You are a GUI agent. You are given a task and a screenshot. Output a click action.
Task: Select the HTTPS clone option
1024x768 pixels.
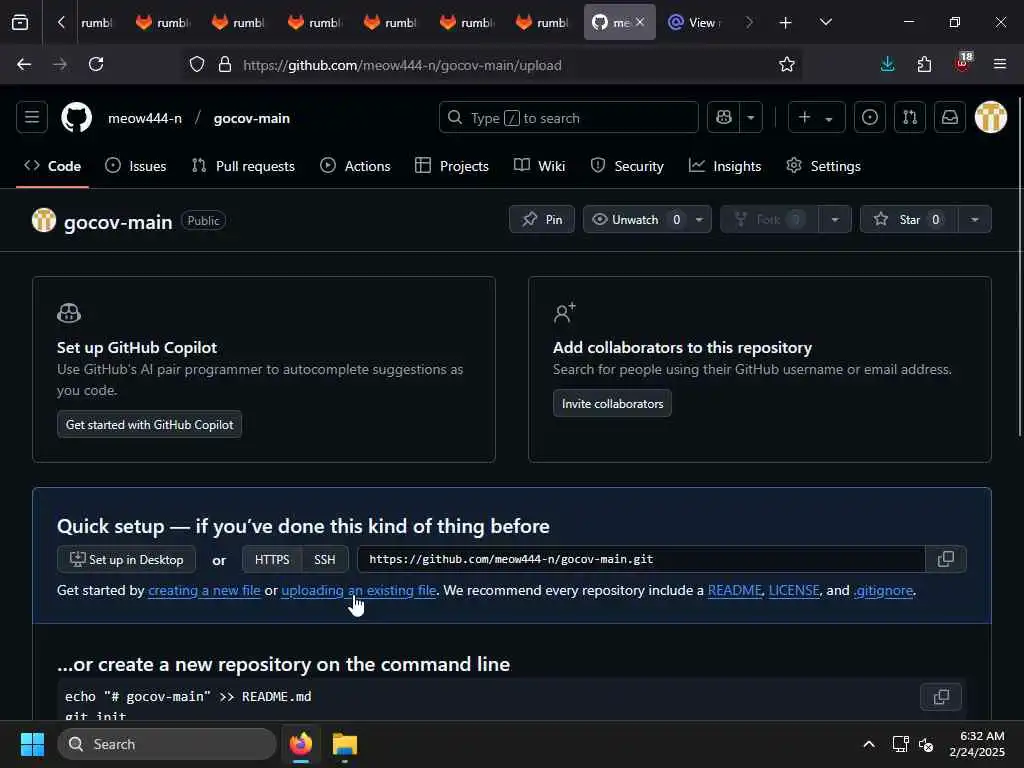[272, 560]
